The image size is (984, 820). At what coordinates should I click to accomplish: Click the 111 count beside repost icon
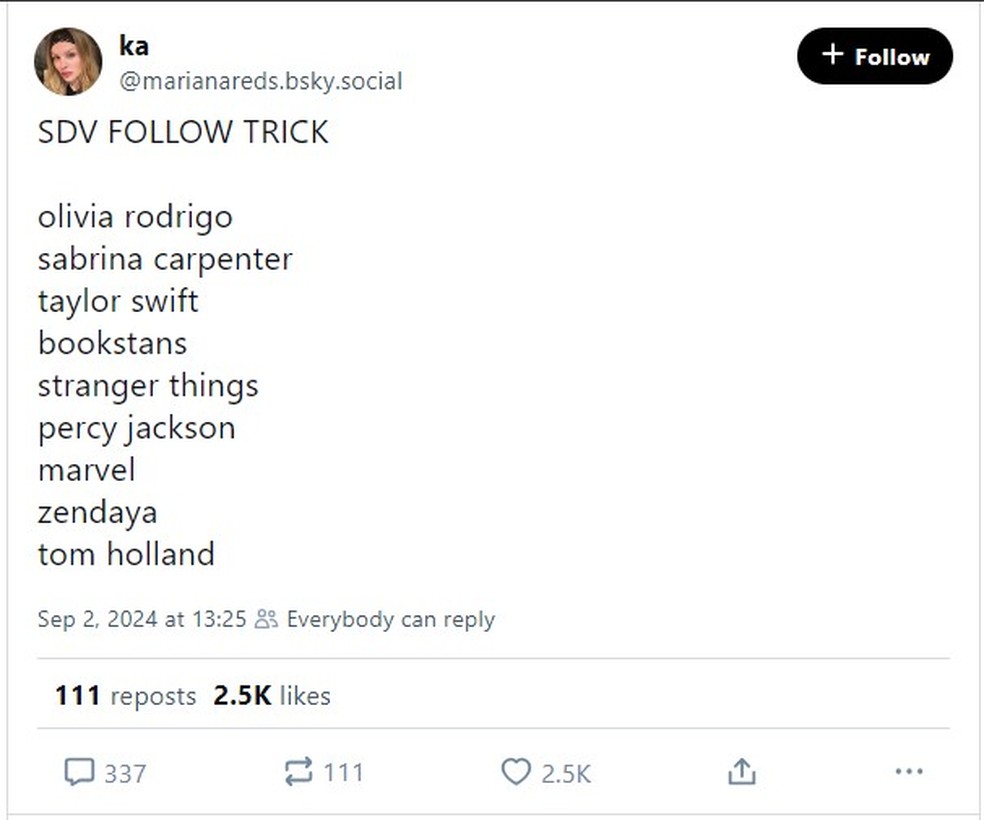pyautogui.click(x=343, y=773)
